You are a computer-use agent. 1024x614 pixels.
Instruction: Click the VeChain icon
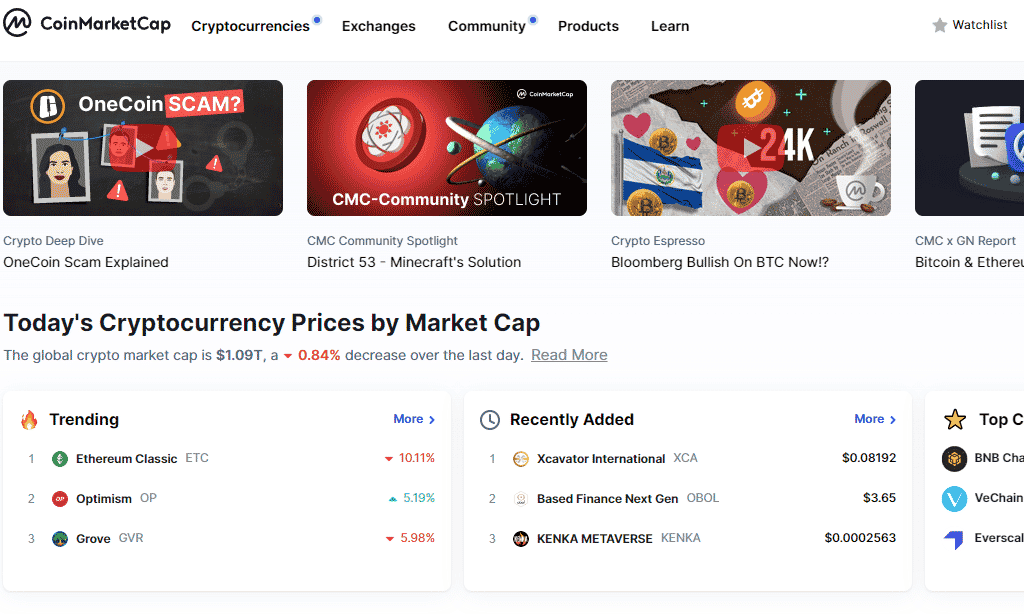955,499
